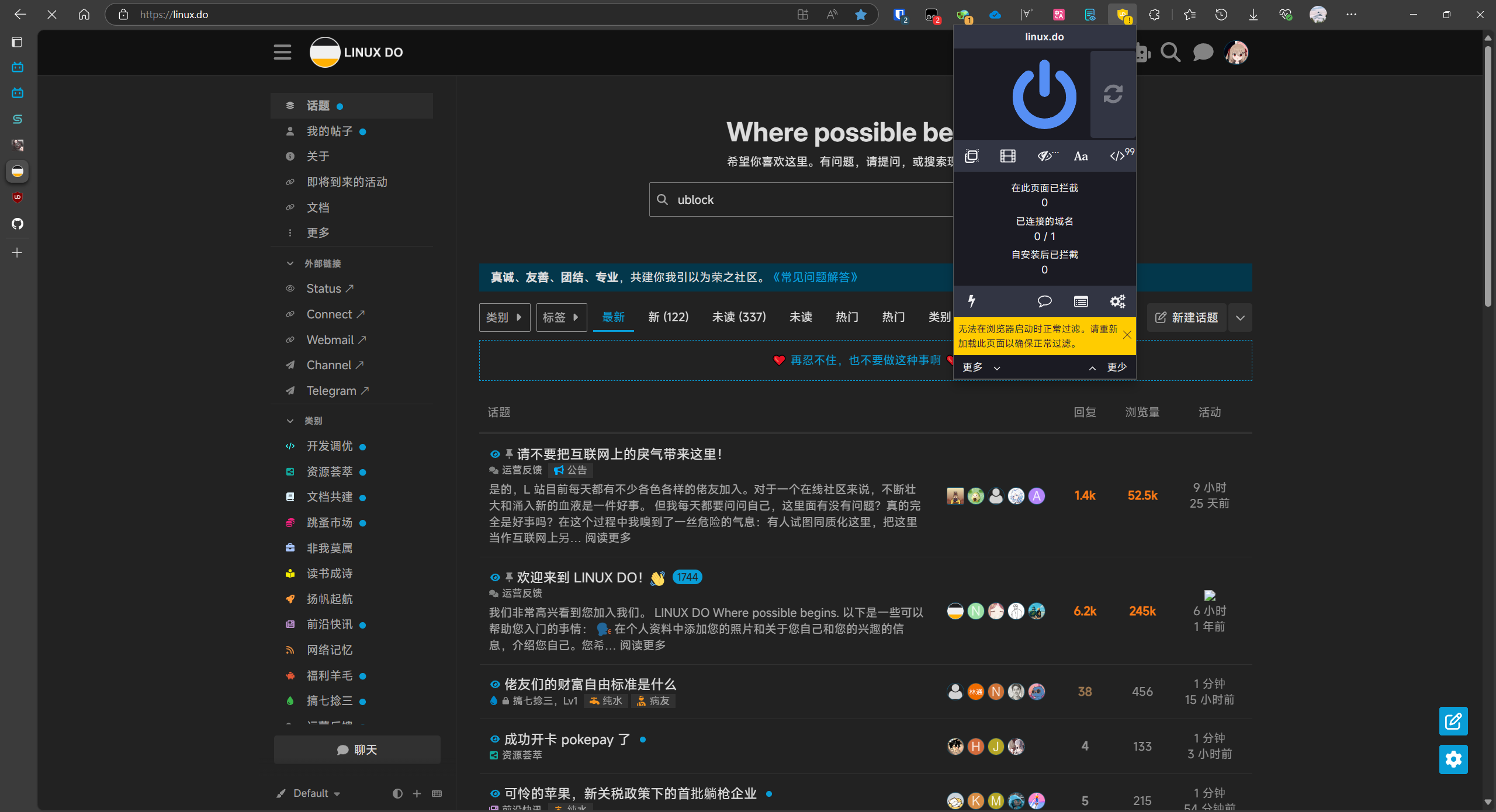Screen dimensions: 1496x812
Task: Click the LINUX DO logo
Action: pyautogui.click(x=356, y=53)
